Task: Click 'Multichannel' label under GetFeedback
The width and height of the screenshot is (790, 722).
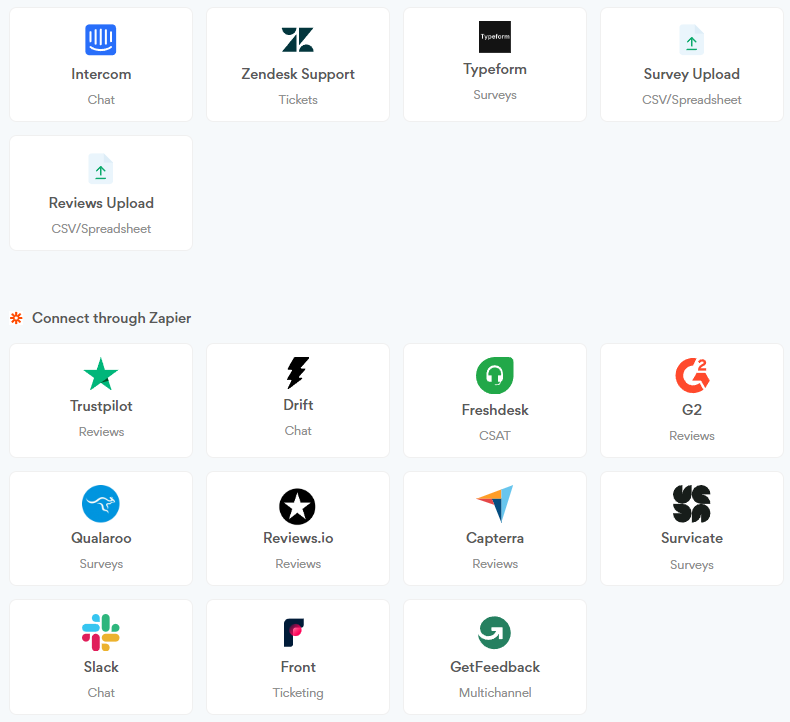Action: tap(495, 693)
